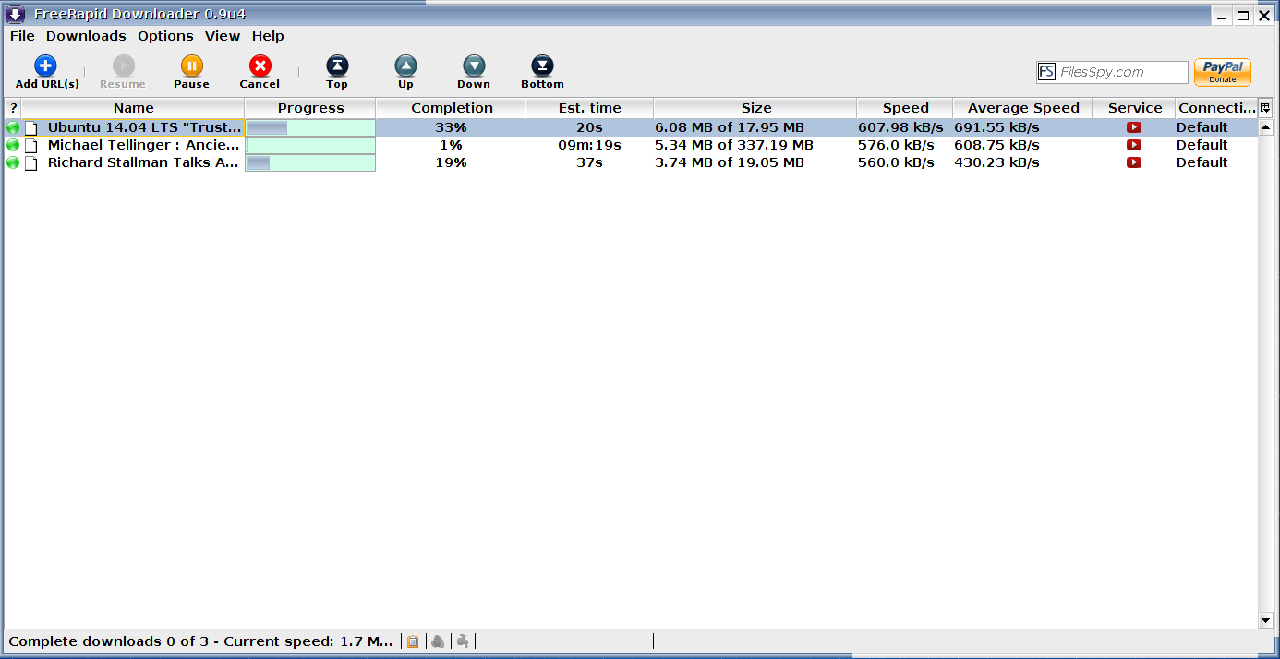Viewport: 1280px width, 659px height.
Task: Open the File menu
Action: pyautogui.click(x=22, y=36)
